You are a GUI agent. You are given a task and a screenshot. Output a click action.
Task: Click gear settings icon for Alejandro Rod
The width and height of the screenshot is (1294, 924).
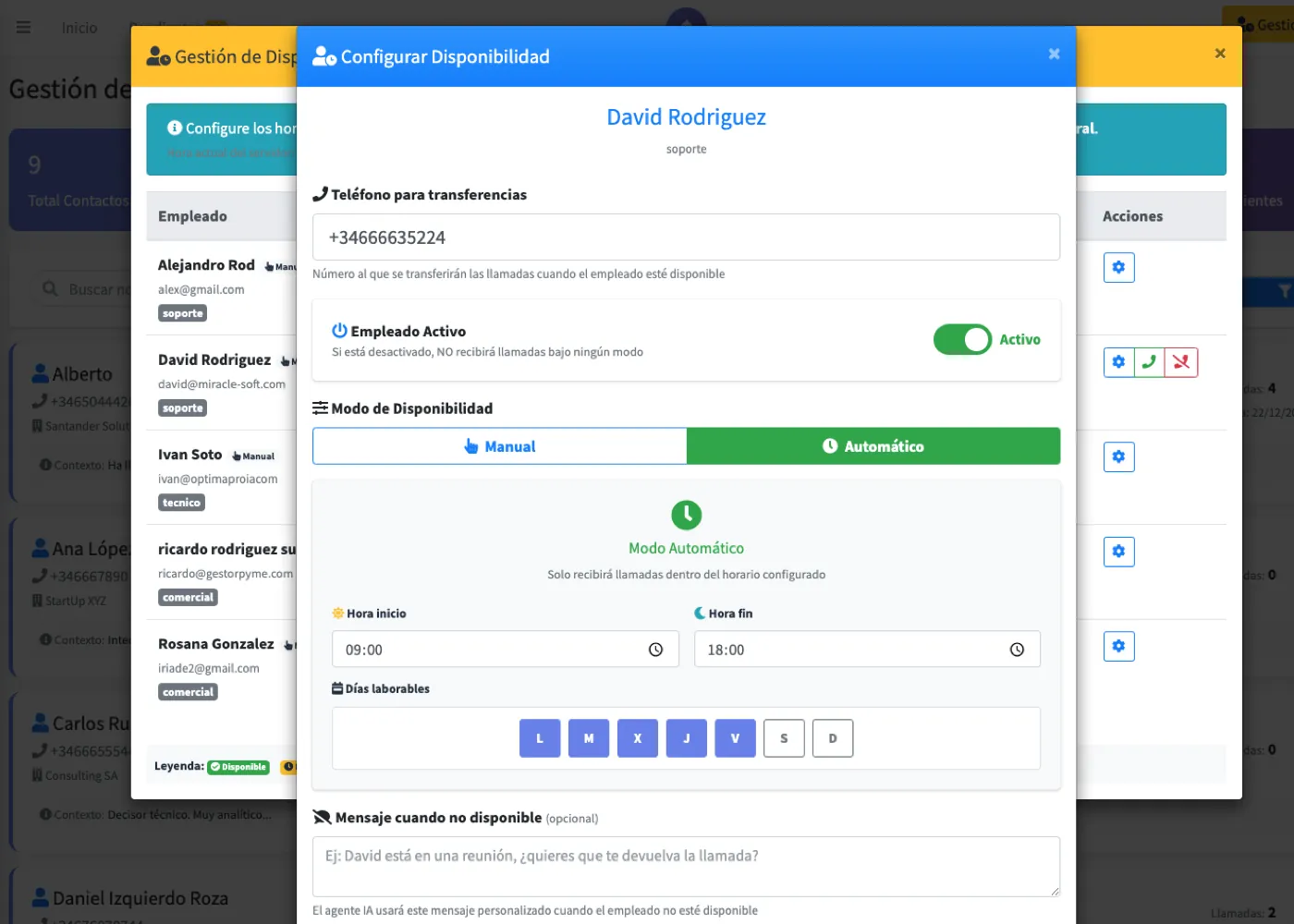pyautogui.click(x=1118, y=268)
